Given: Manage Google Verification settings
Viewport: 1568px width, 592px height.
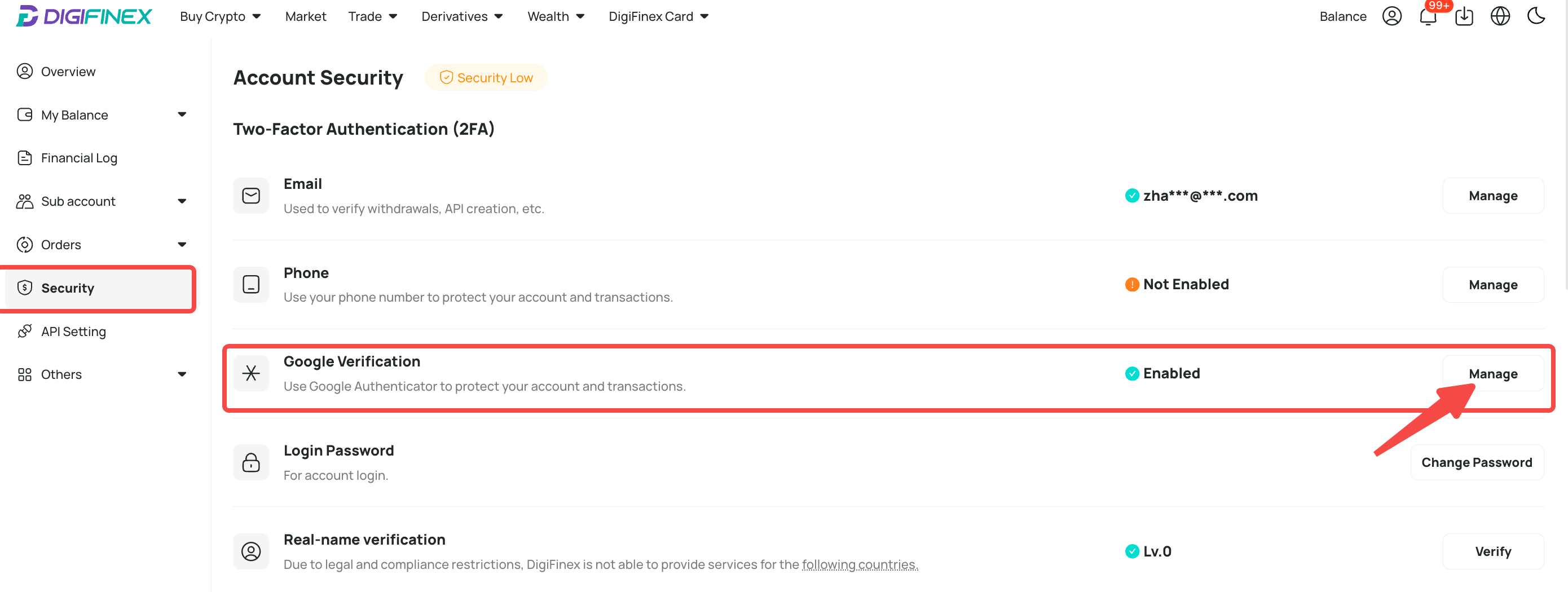Looking at the screenshot, I should [1492, 374].
